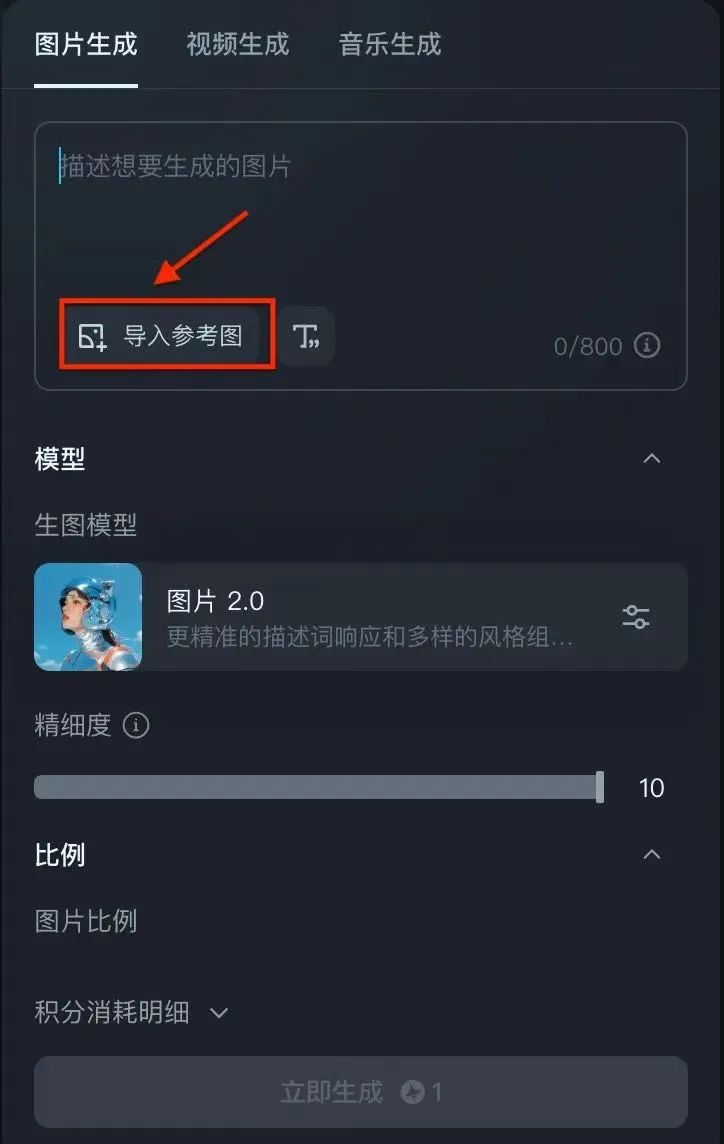Click the 积分消耗明细 label
Image resolution: width=724 pixels, height=1144 pixels.
112,1013
